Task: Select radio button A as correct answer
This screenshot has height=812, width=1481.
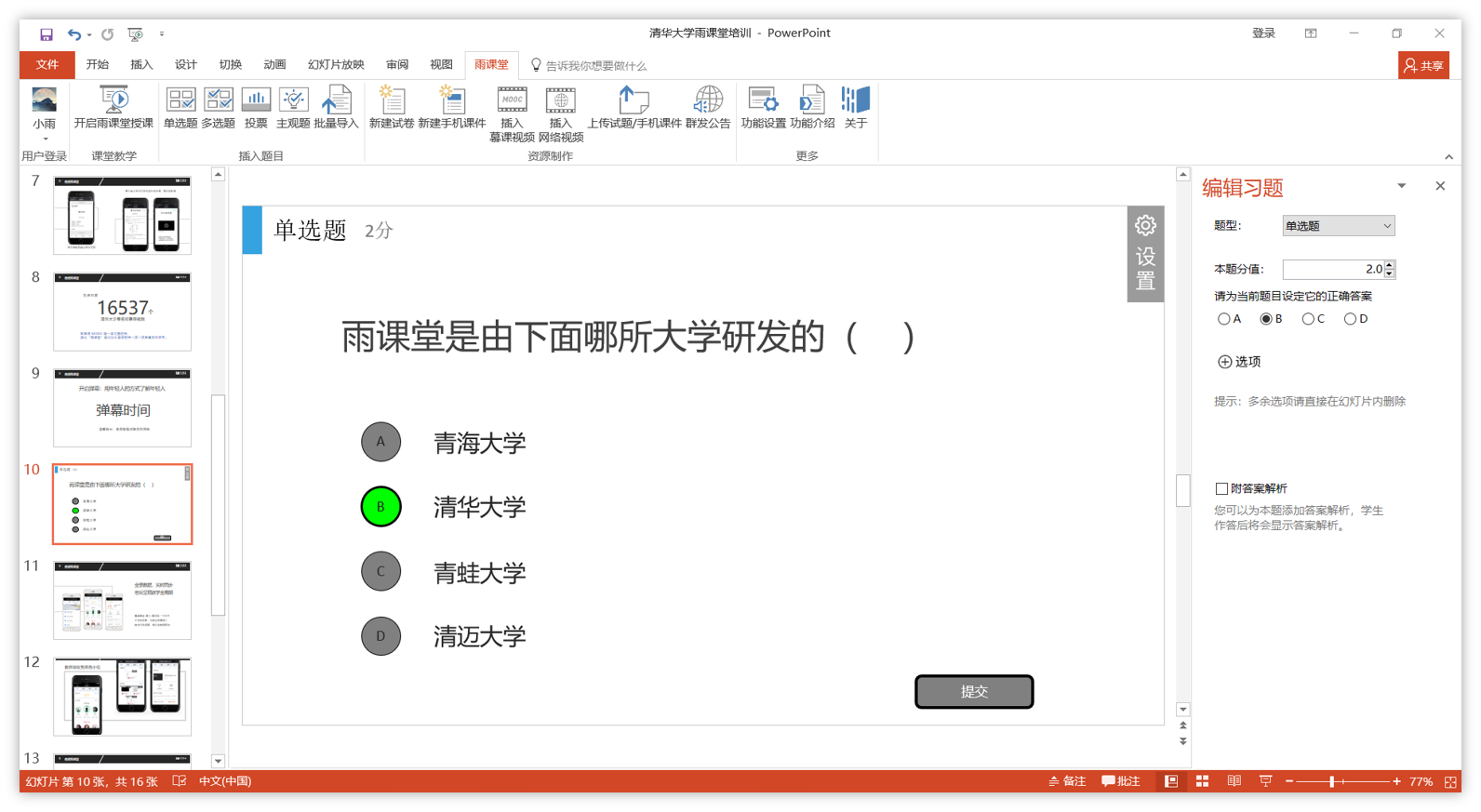Action: [x=1224, y=319]
